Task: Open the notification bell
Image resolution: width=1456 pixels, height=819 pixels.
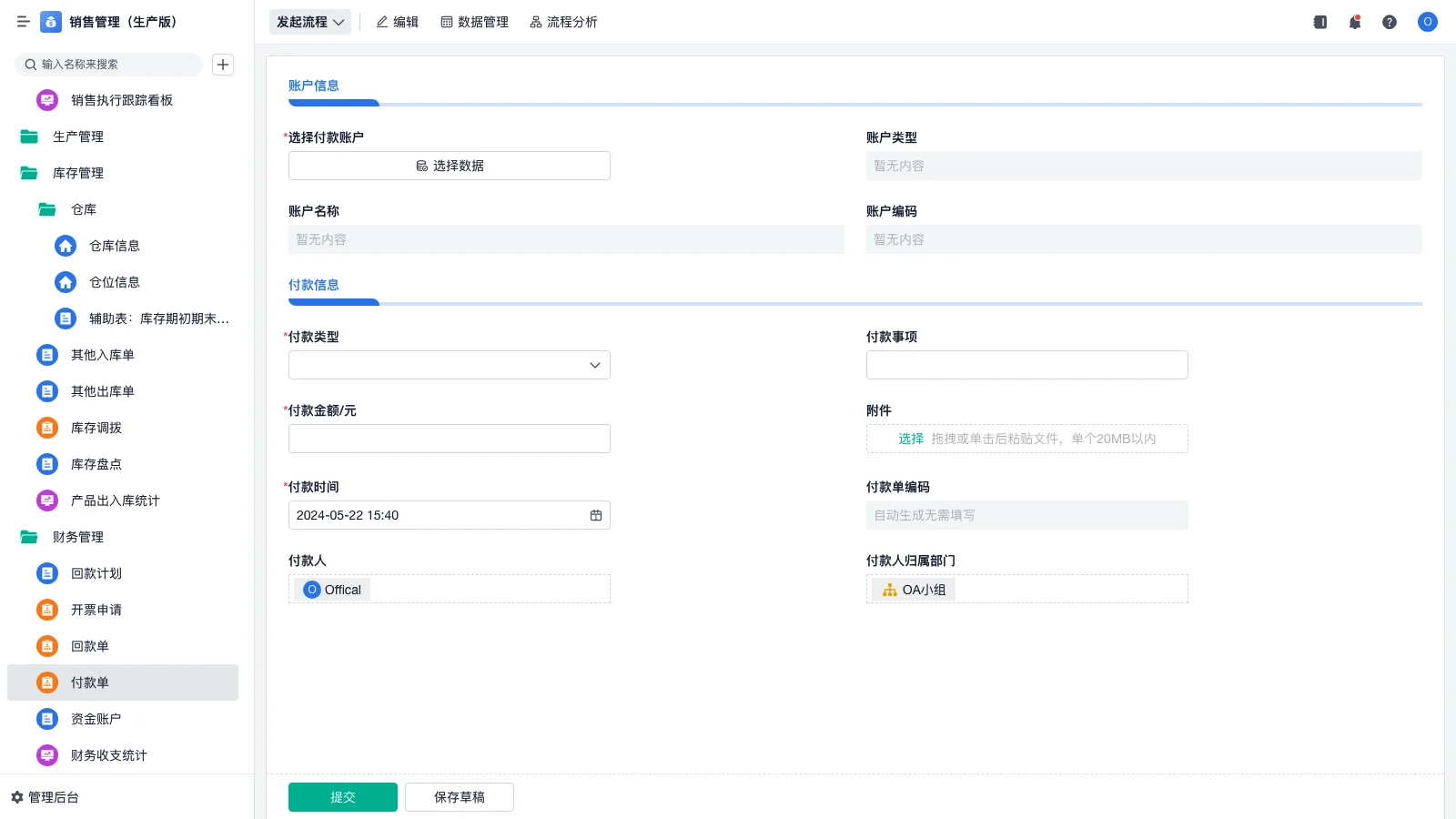Action: pyautogui.click(x=1354, y=22)
